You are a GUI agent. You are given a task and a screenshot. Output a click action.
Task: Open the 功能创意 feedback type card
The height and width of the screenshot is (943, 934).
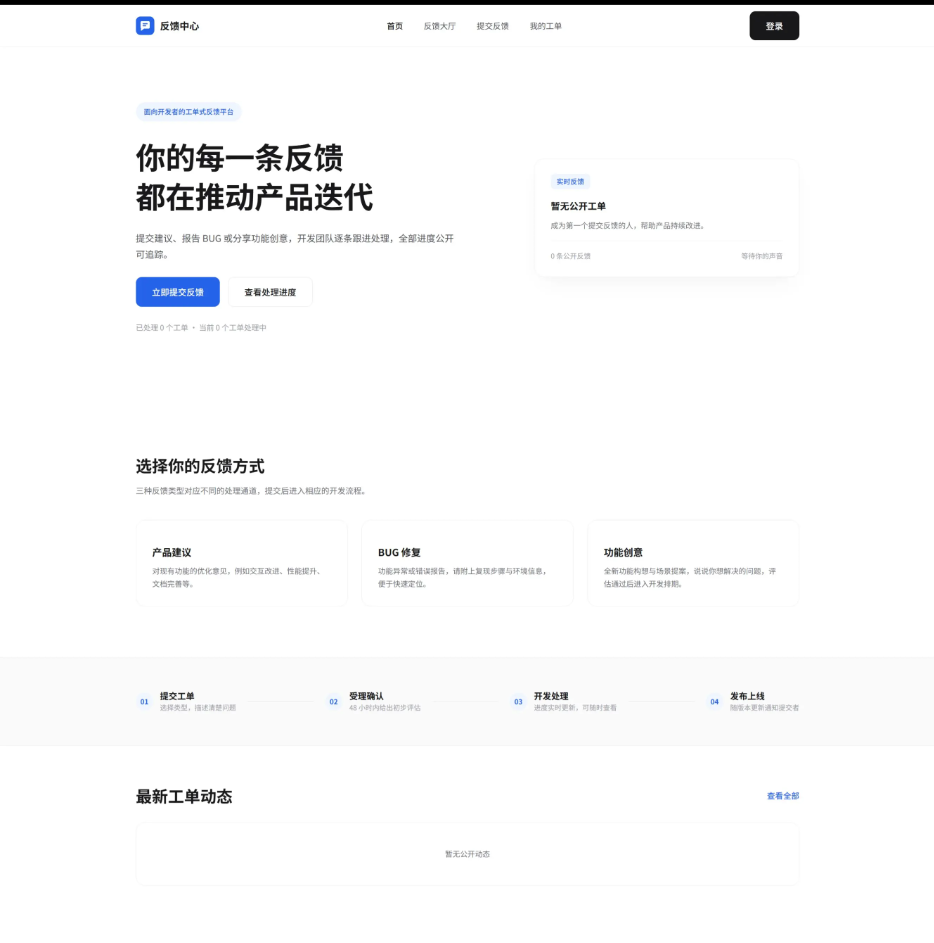pos(693,563)
